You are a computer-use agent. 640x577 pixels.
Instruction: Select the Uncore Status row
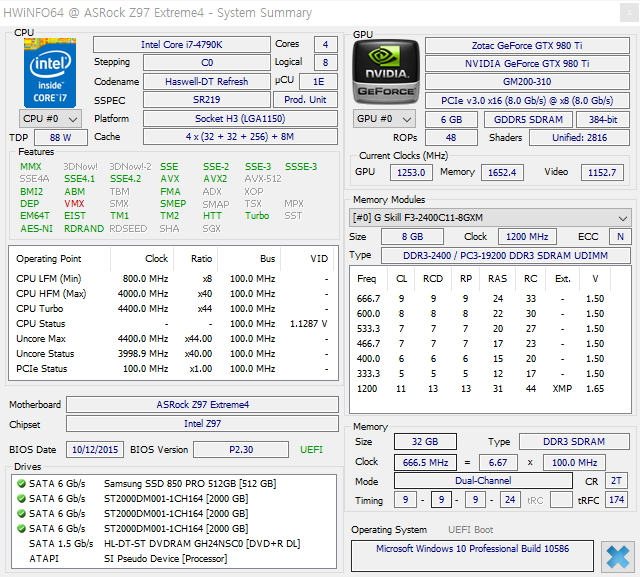[172, 354]
